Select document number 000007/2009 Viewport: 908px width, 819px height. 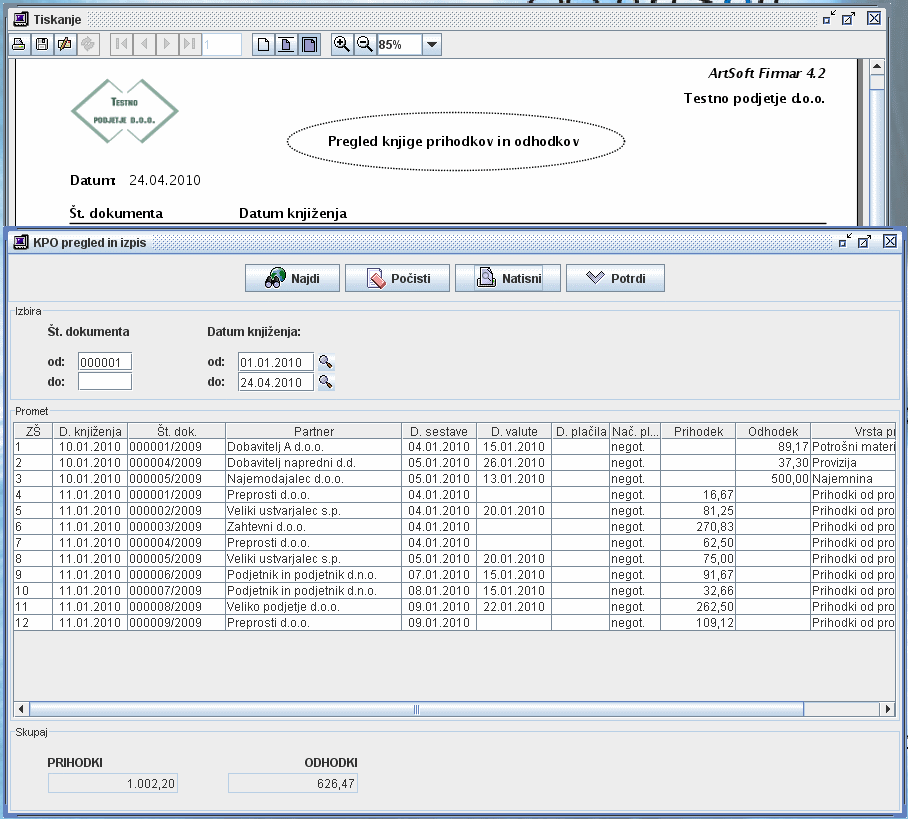click(177, 591)
